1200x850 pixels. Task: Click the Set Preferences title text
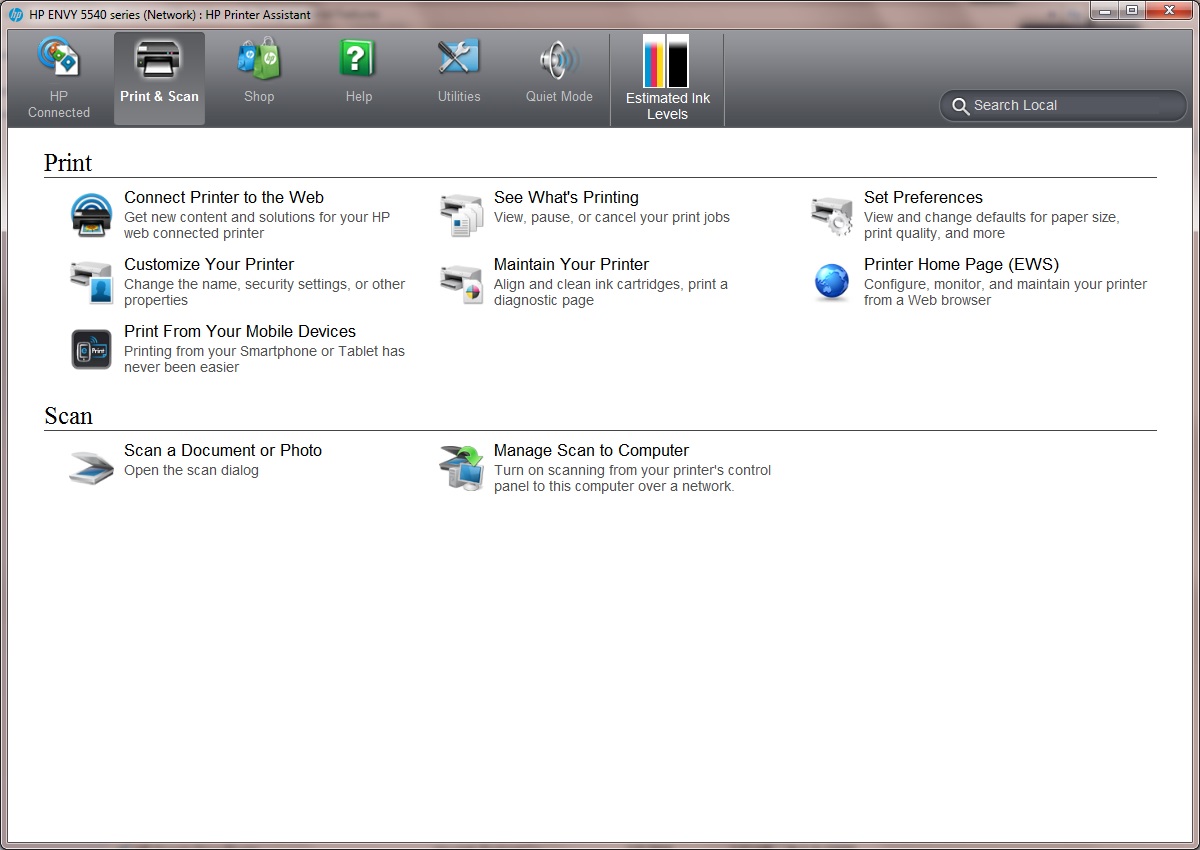[x=923, y=198]
